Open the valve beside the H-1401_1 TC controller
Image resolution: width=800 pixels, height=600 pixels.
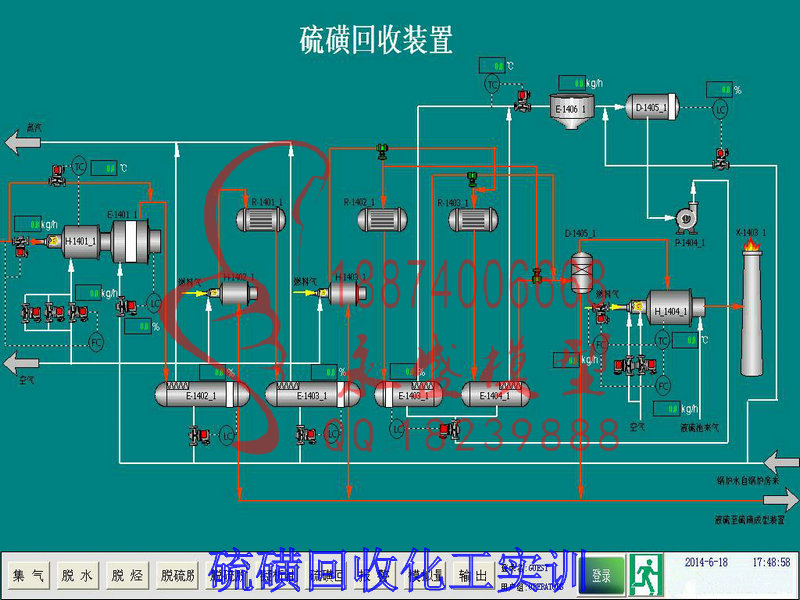coord(57,175)
